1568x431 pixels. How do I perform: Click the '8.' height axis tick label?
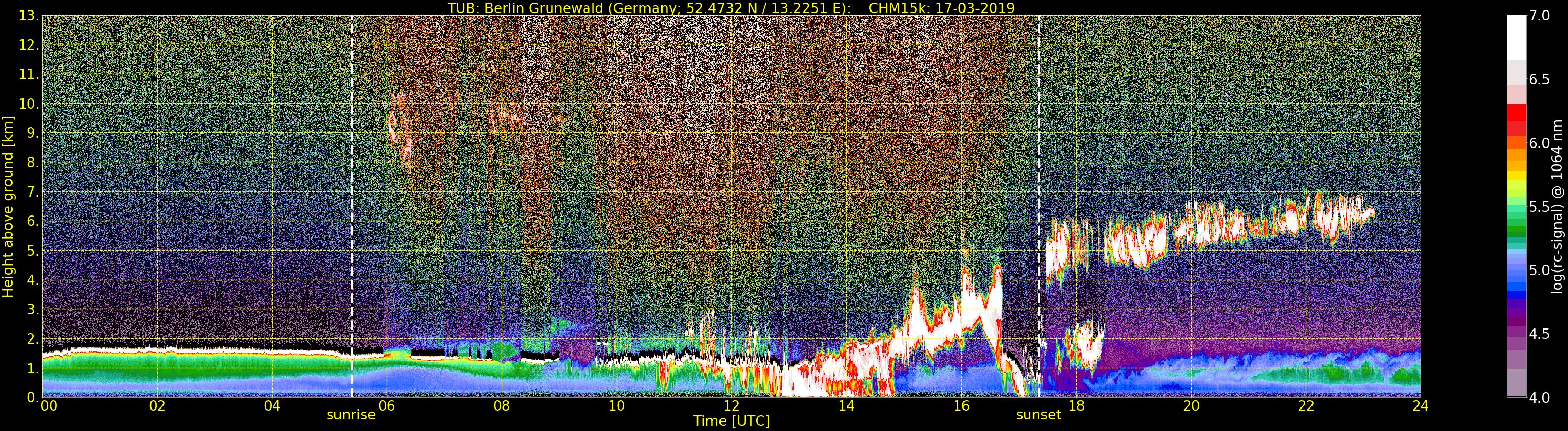point(32,163)
